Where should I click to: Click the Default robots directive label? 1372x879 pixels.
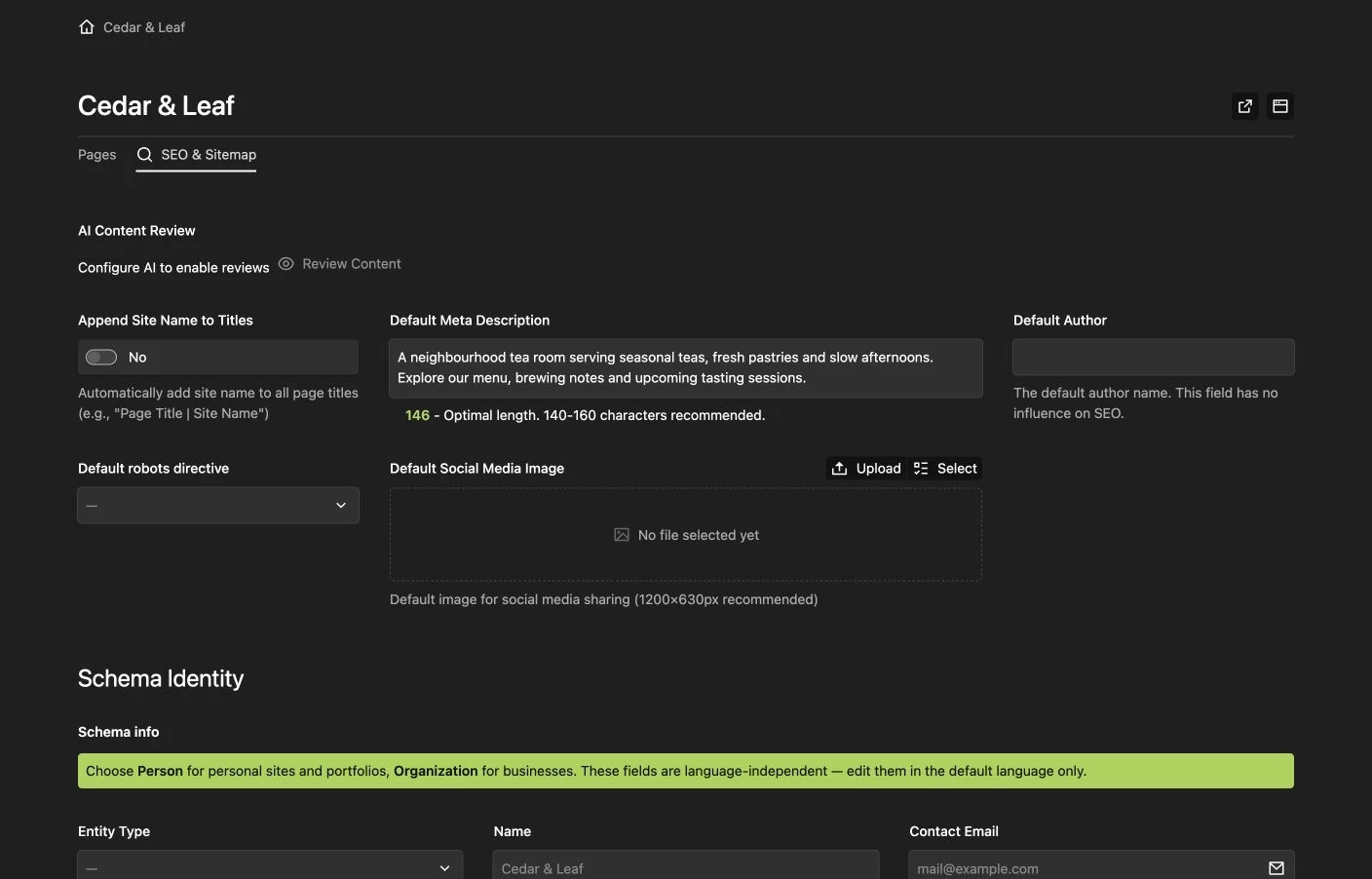(154, 469)
